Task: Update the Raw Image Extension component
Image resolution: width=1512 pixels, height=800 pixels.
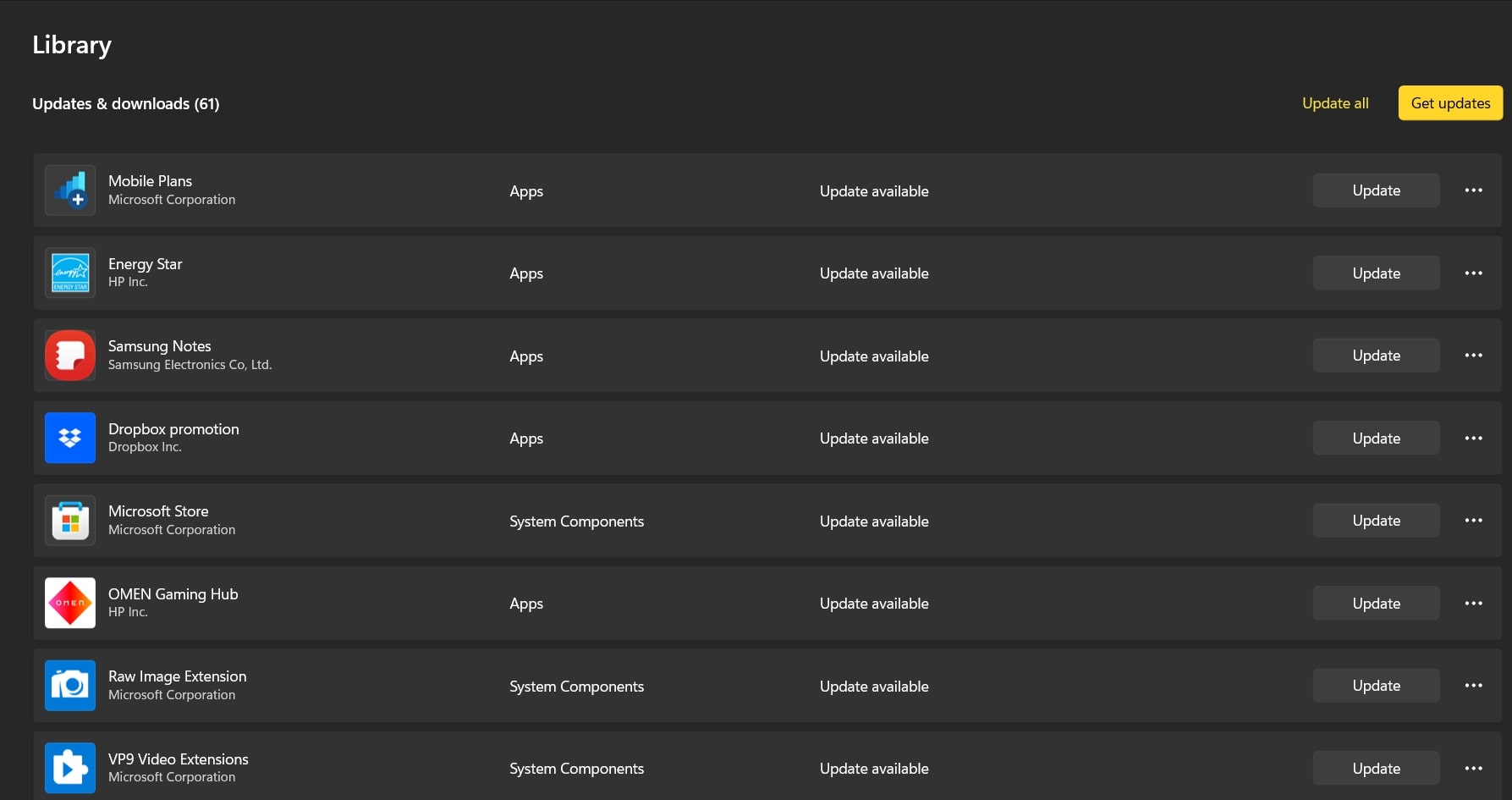Action: coord(1376,685)
